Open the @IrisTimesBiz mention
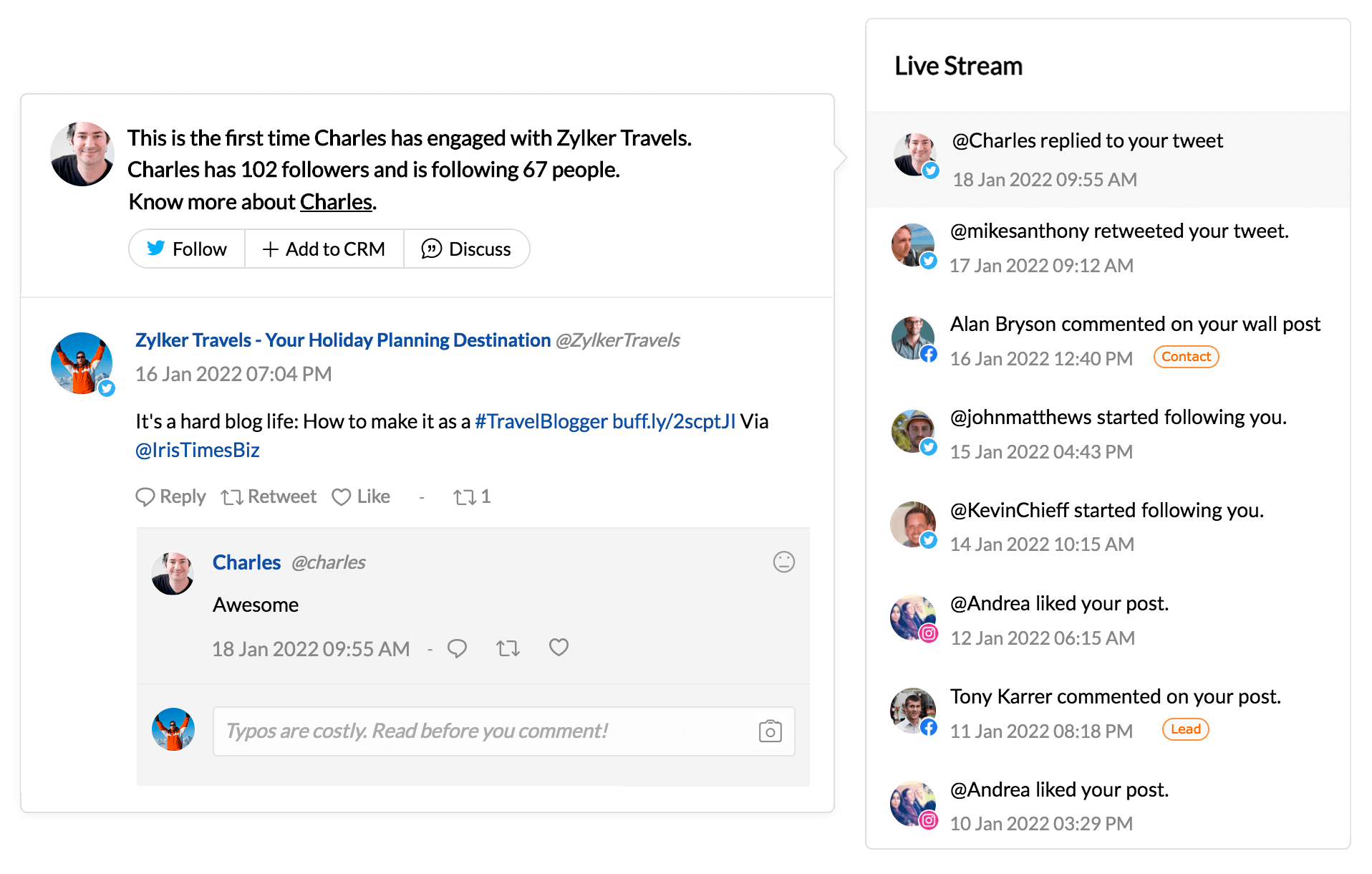The width and height of the screenshot is (1372, 874). [198, 450]
